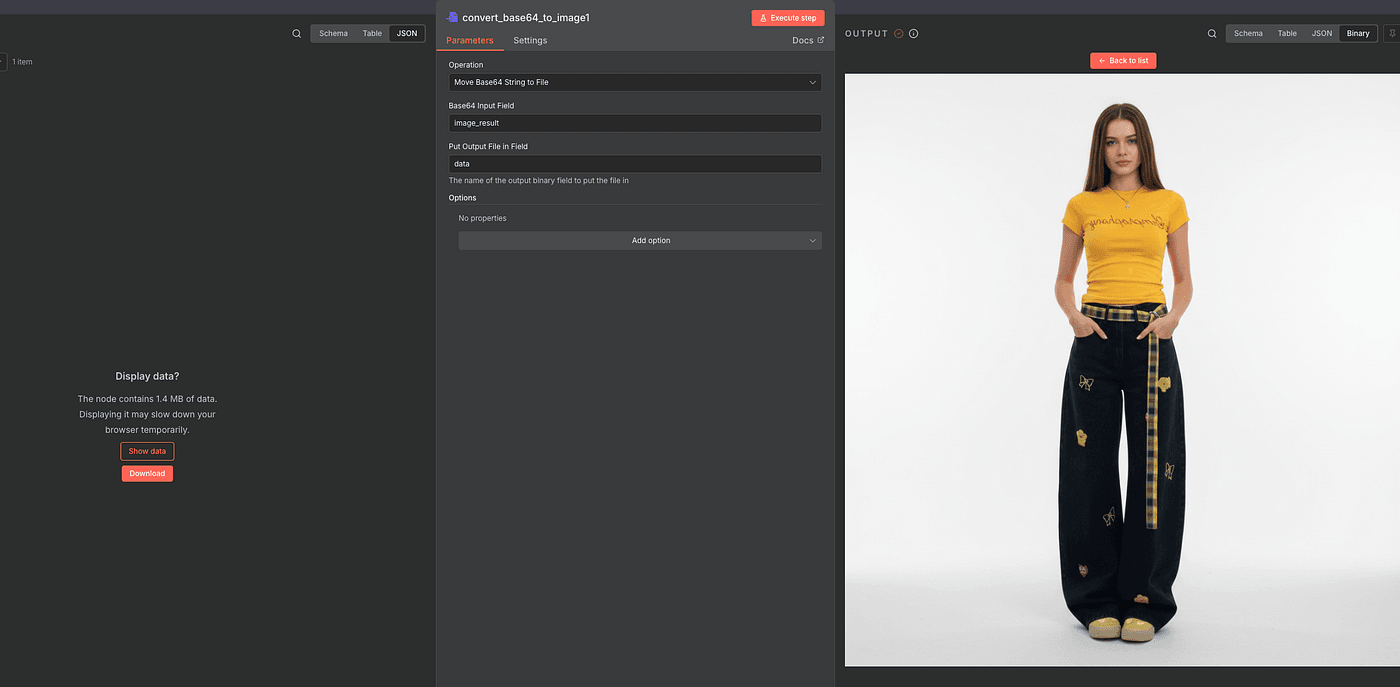This screenshot has height=687, width=1400.
Task: Click the Back to list button
Action: pos(1123,60)
